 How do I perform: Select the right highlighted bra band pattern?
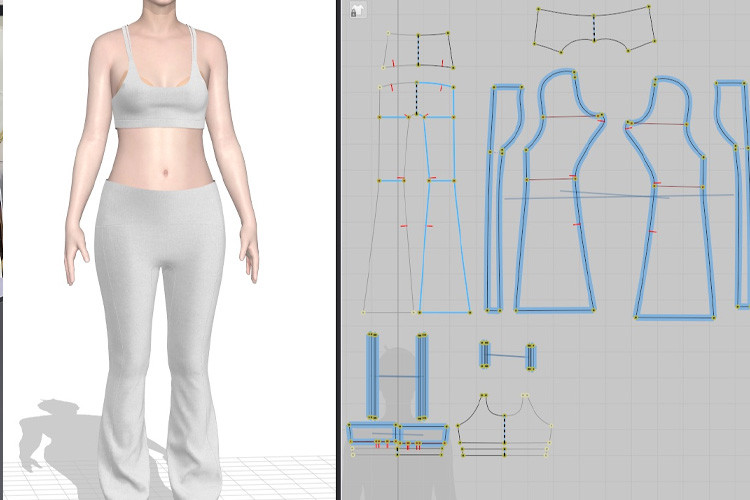[x=423, y=434]
